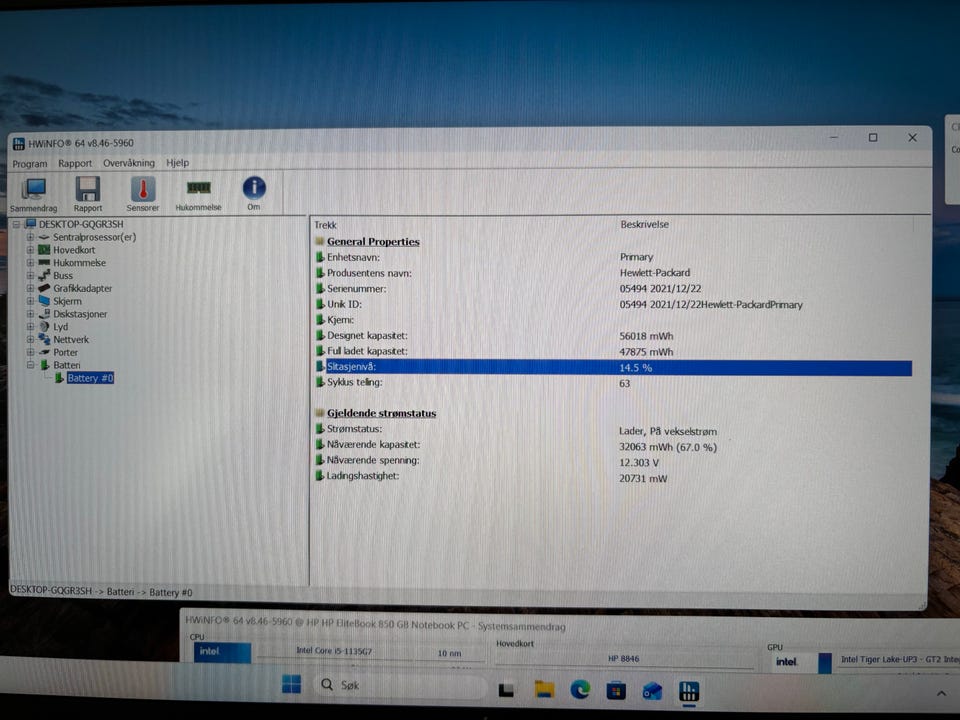Viewport: 960px width, 720px height.
Task: Open Microsoft Store taskbar icon
Action: (x=615, y=691)
